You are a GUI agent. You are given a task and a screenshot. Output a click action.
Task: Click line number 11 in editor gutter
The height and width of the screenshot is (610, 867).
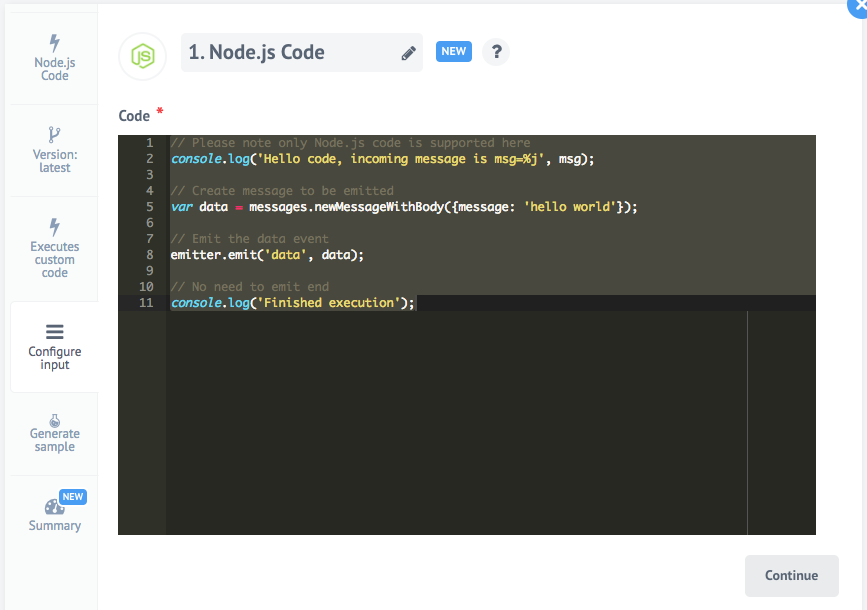pos(146,303)
